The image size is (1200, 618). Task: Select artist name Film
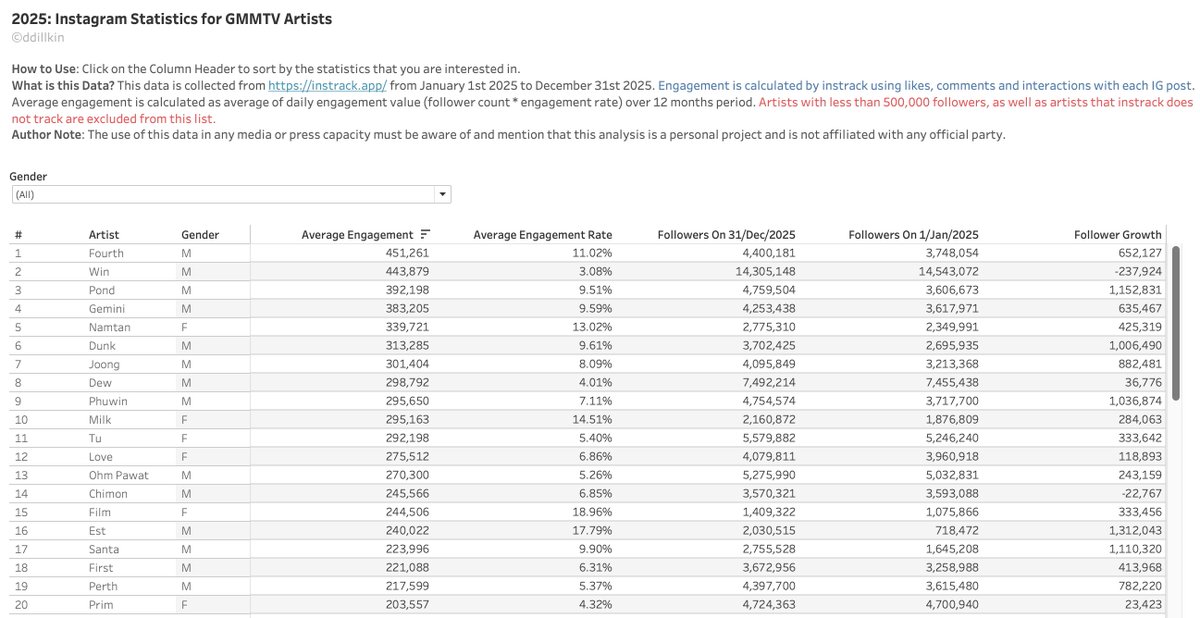click(99, 512)
